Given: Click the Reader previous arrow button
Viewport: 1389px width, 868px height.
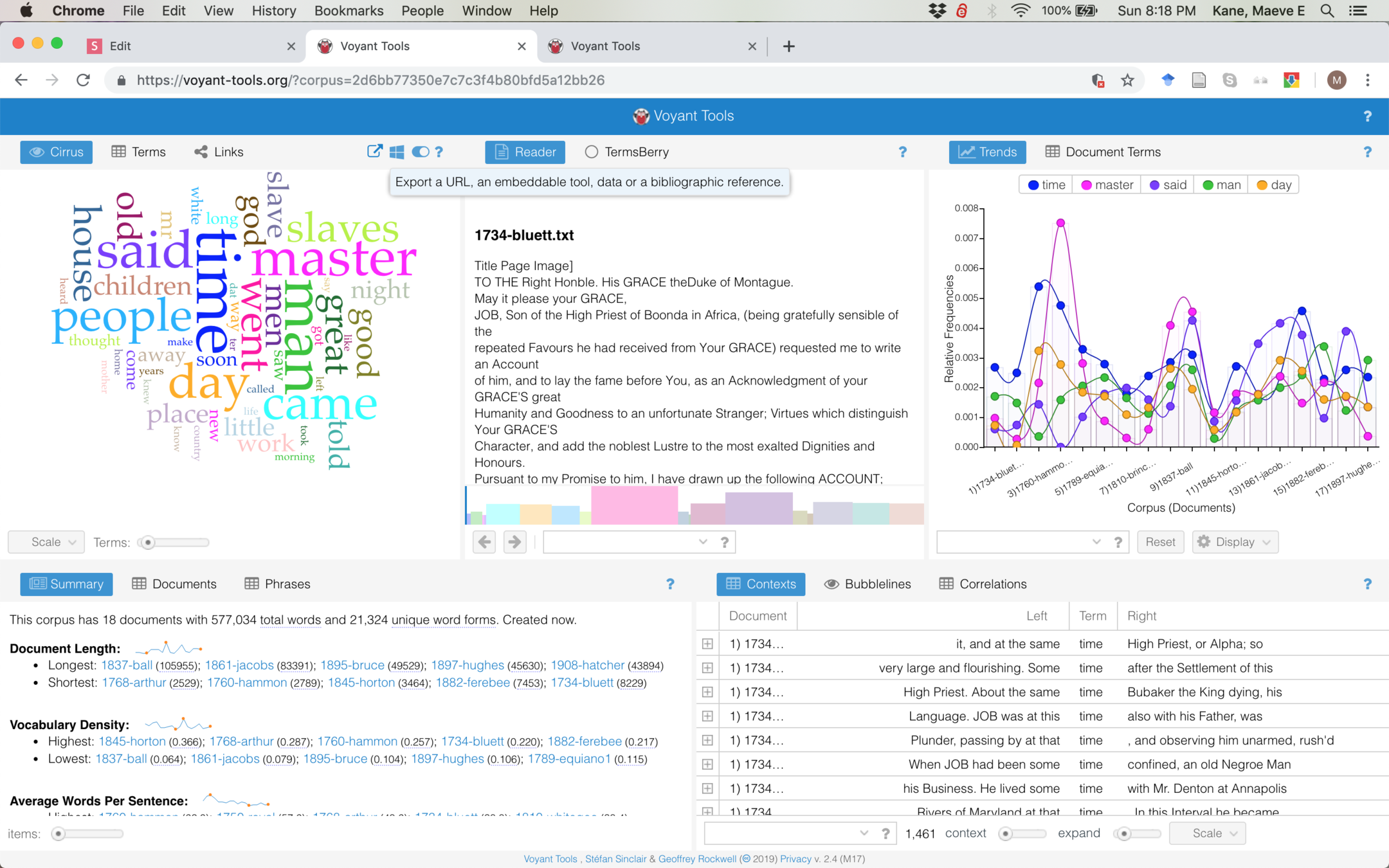Looking at the screenshot, I should 484,542.
